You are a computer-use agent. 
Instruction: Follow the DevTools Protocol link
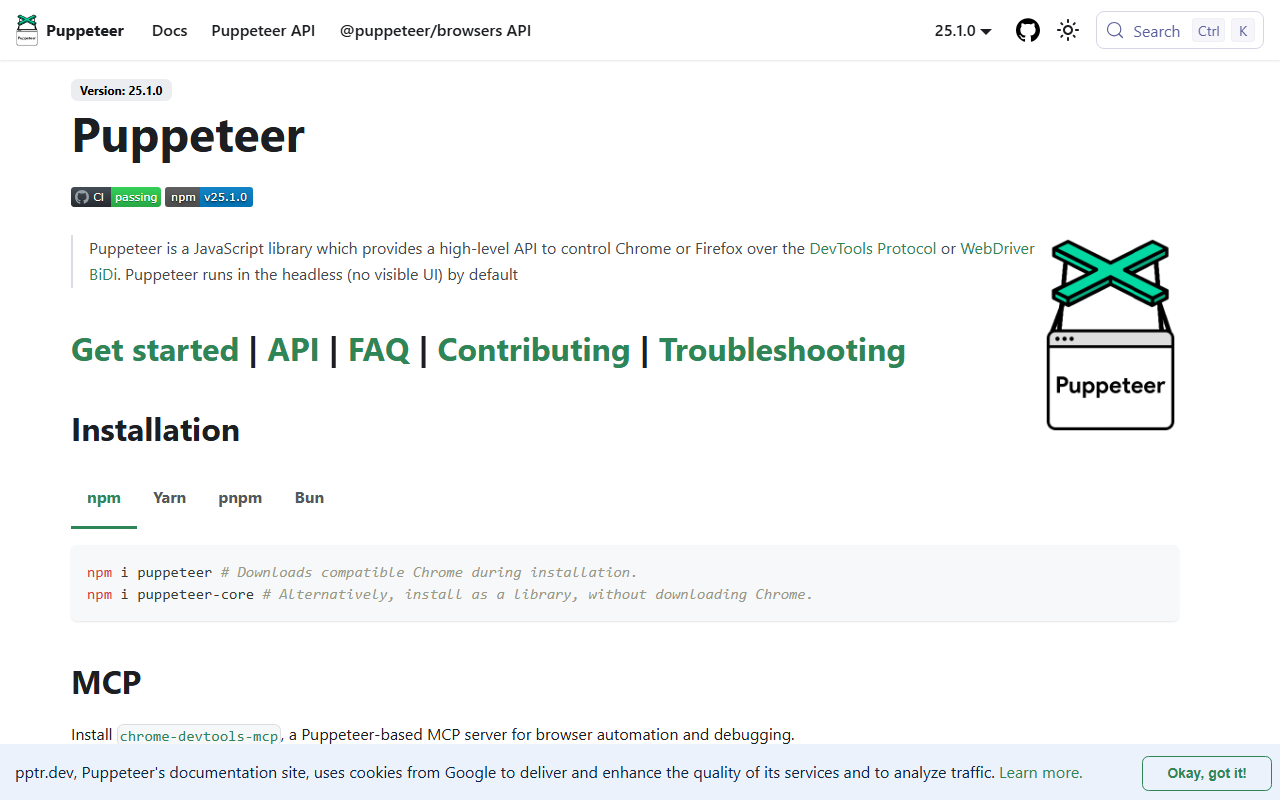coord(873,248)
